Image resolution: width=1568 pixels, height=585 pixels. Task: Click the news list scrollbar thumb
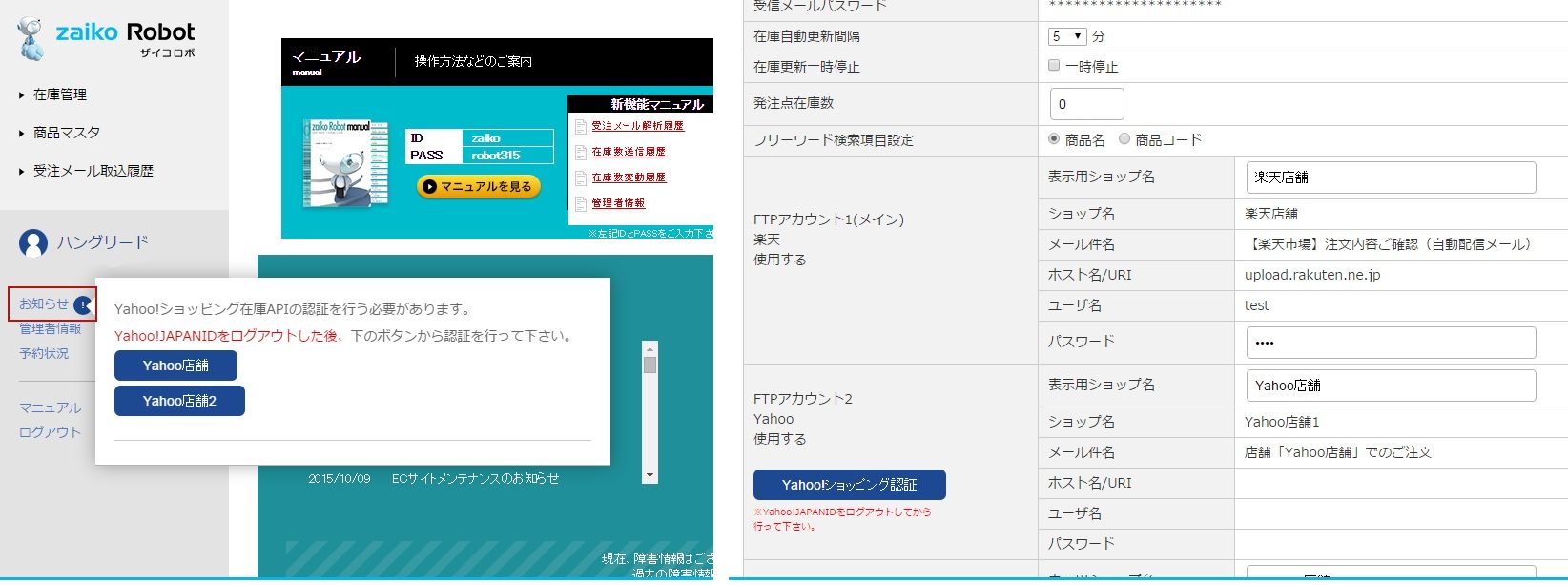(650, 366)
